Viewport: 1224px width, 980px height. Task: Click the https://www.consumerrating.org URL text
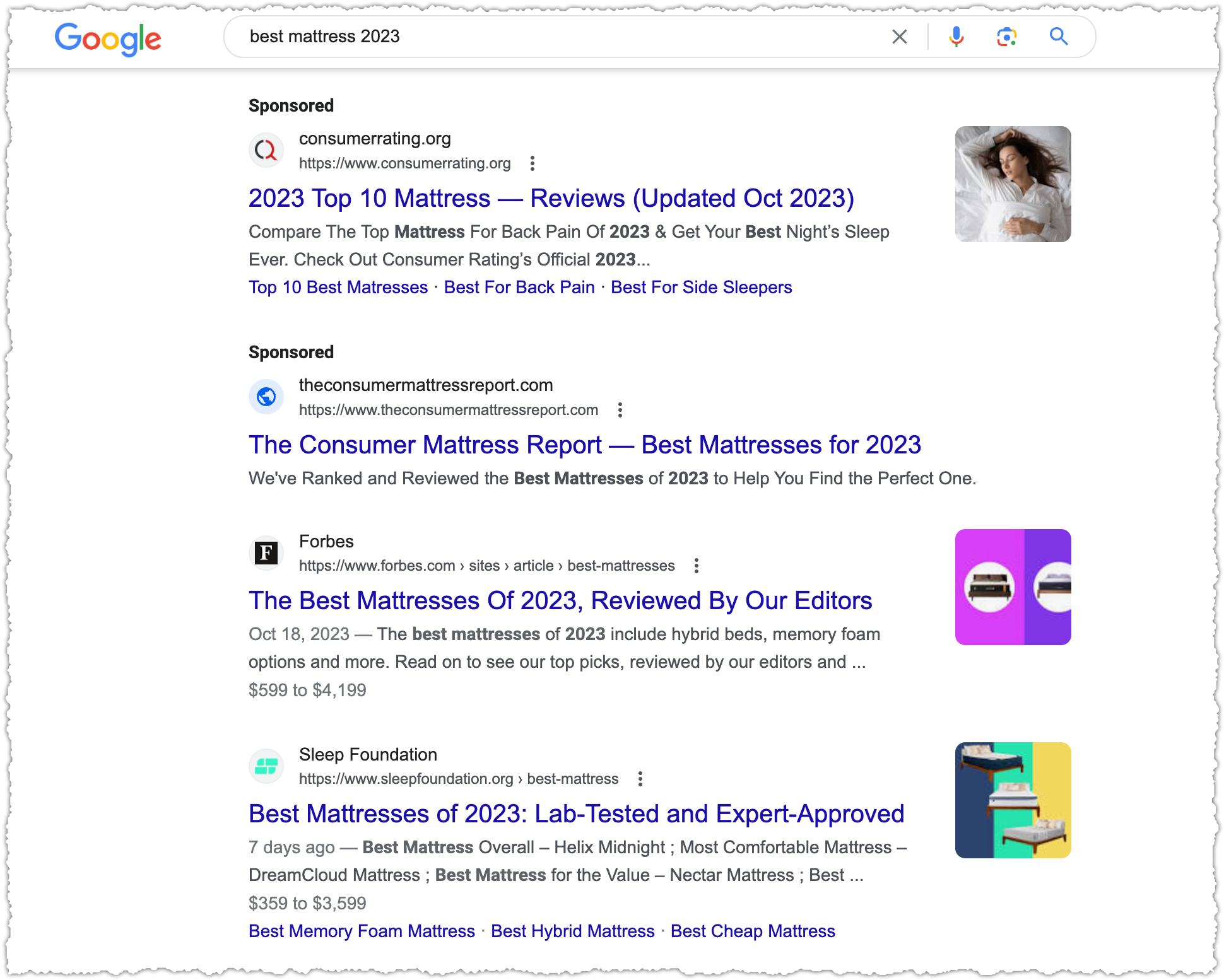[x=405, y=163]
